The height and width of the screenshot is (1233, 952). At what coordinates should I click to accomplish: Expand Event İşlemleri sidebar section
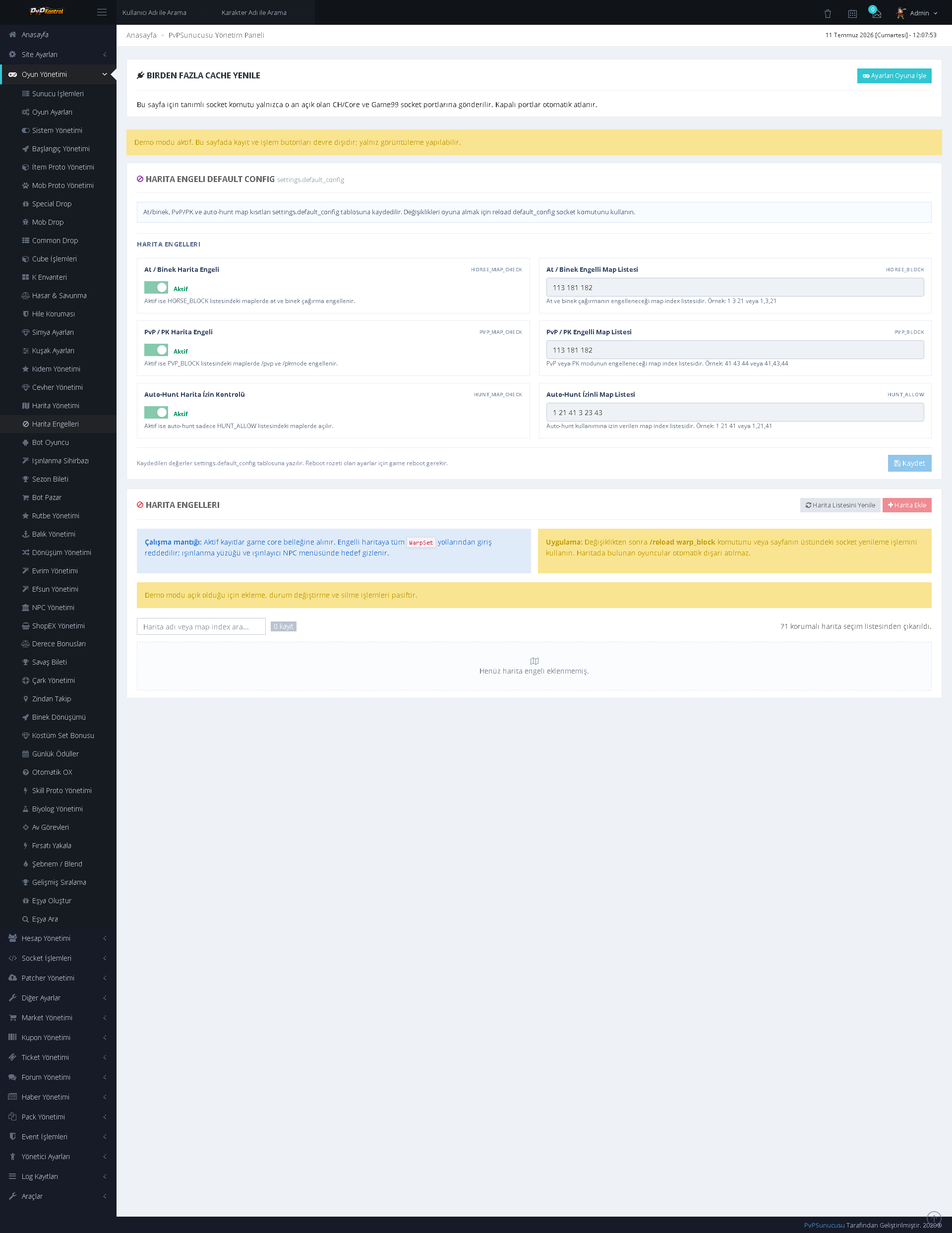click(58, 1136)
